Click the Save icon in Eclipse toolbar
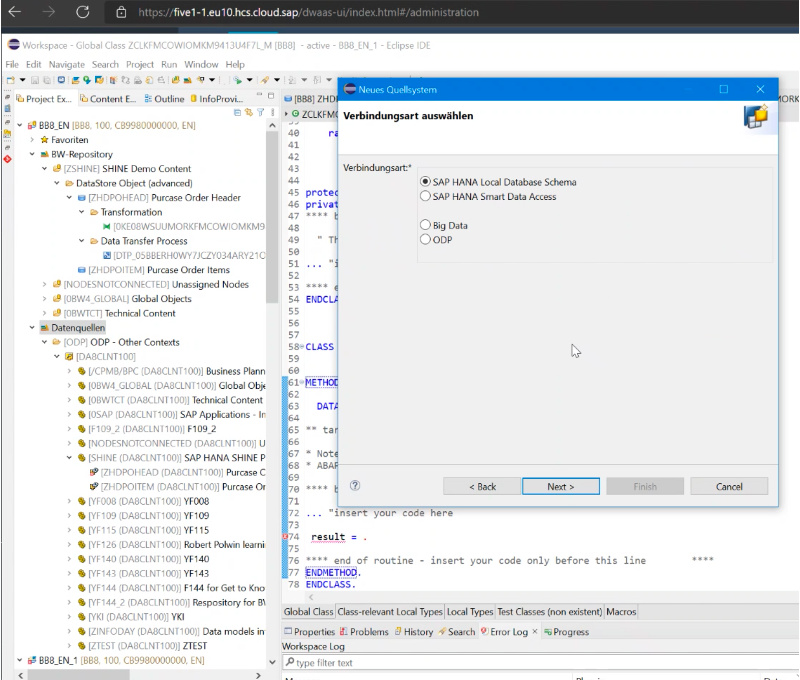The width and height of the screenshot is (800, 680). (x=35, y=80)
